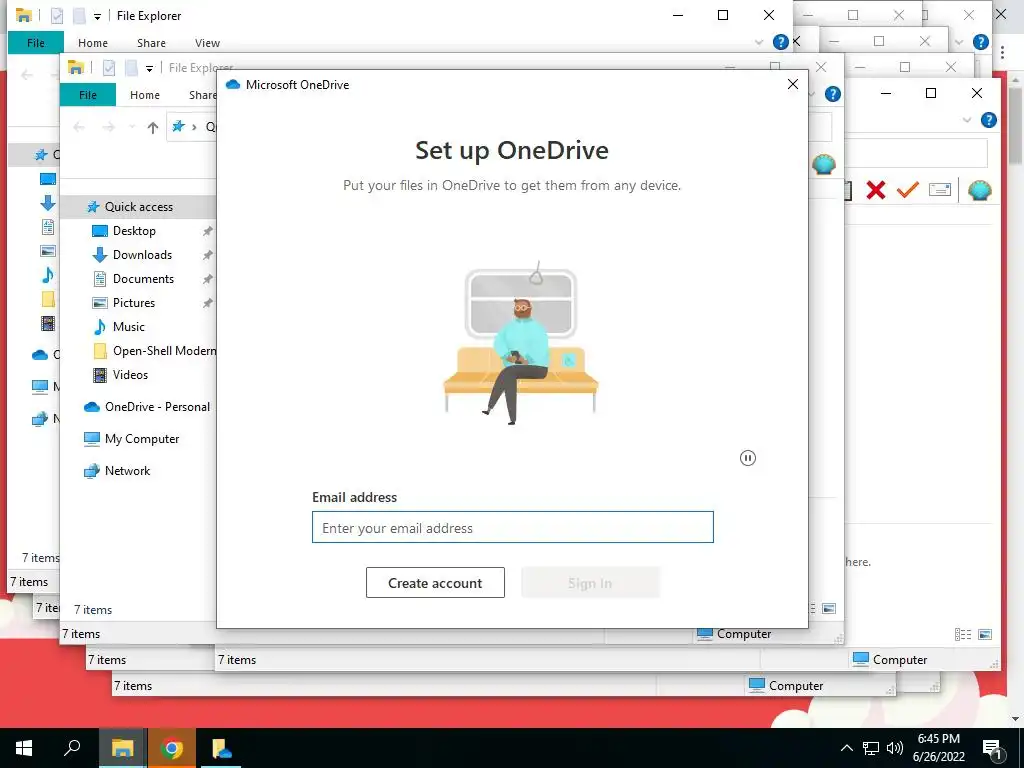Open the notification center icon

pyautogui.click(x=992, y=748)
